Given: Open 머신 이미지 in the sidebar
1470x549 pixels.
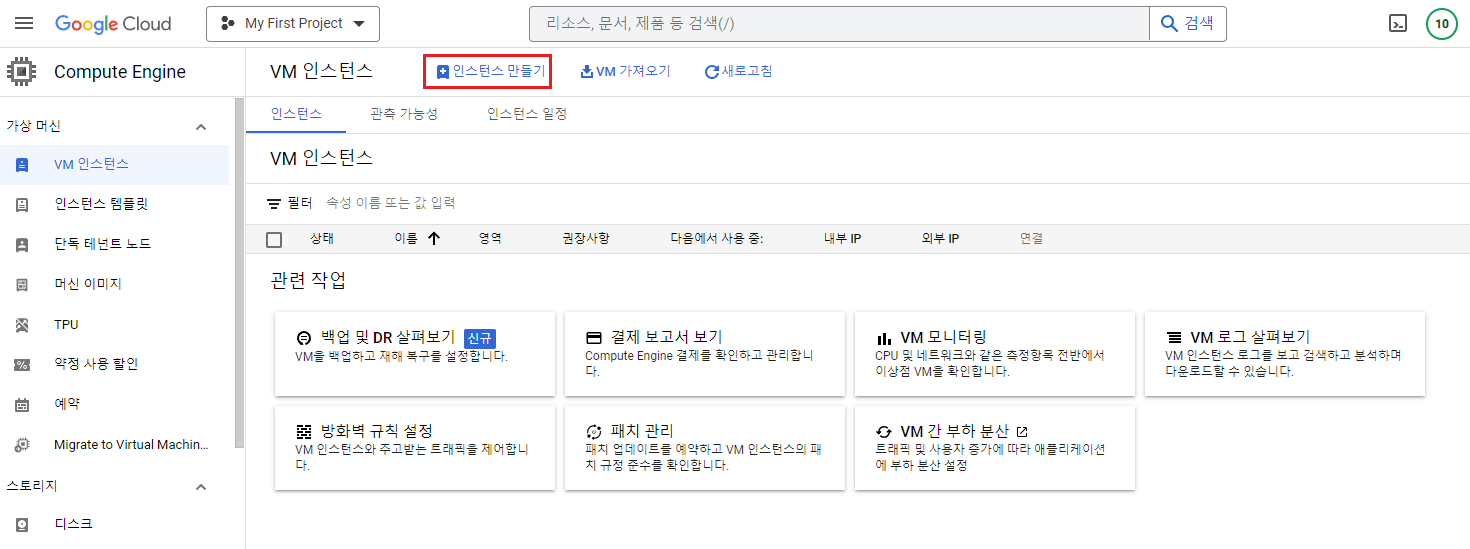Looking at the screenshot, I should [x=114, y=284].
